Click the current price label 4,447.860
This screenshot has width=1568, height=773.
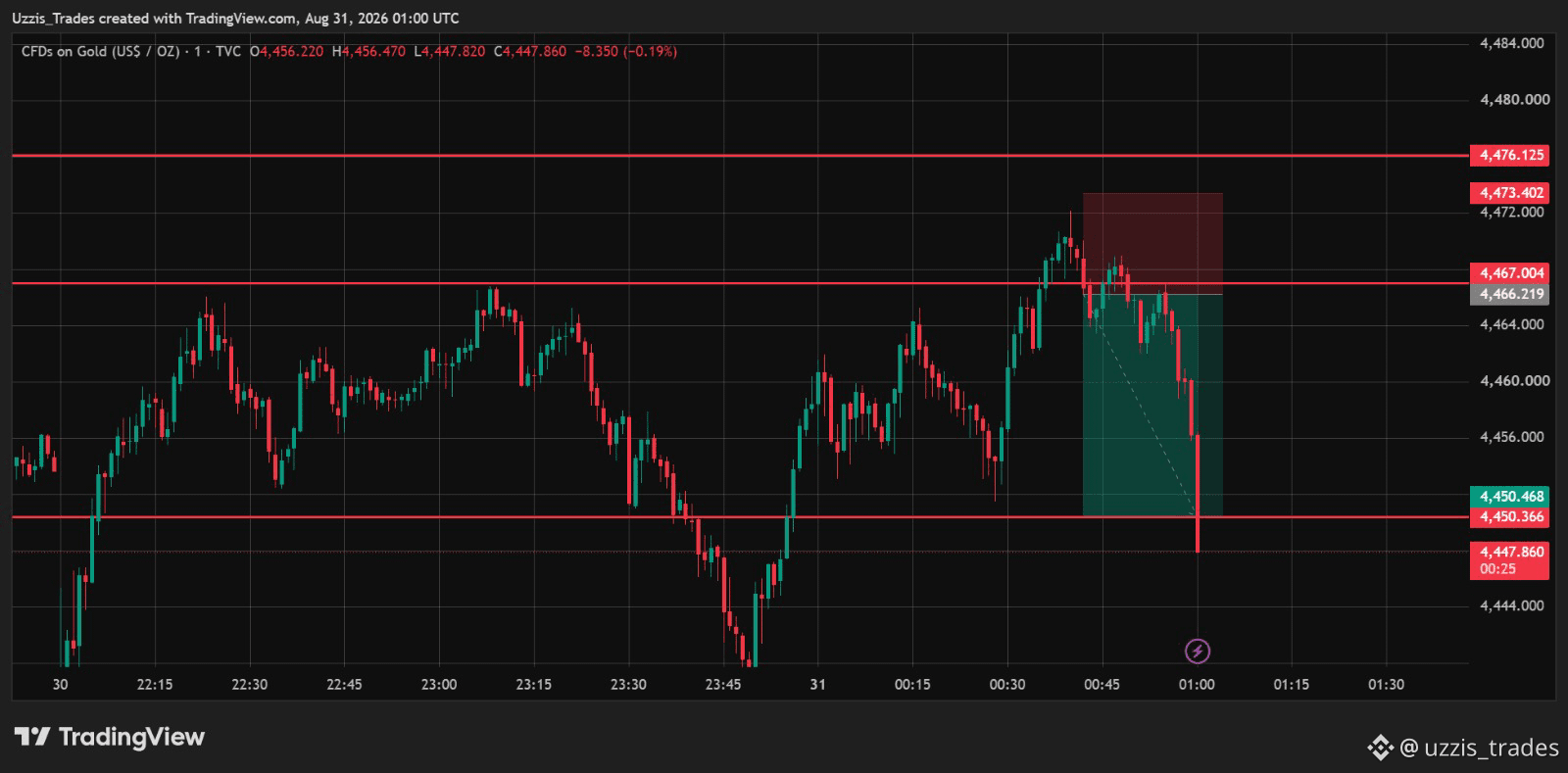click(x=1513, y=552)
